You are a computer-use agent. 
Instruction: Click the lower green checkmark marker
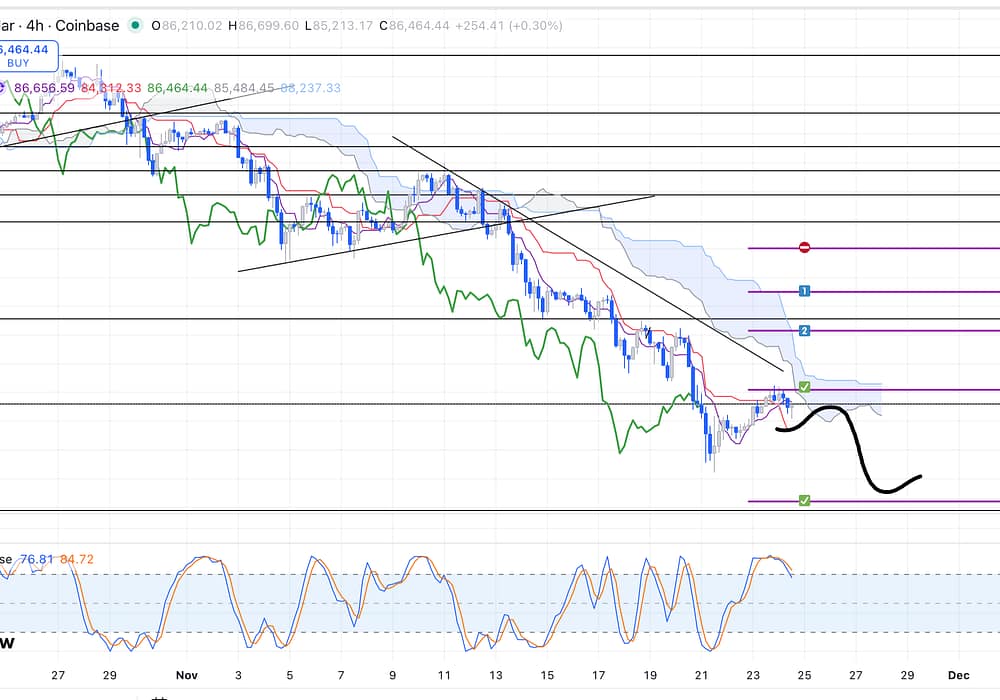804,500
